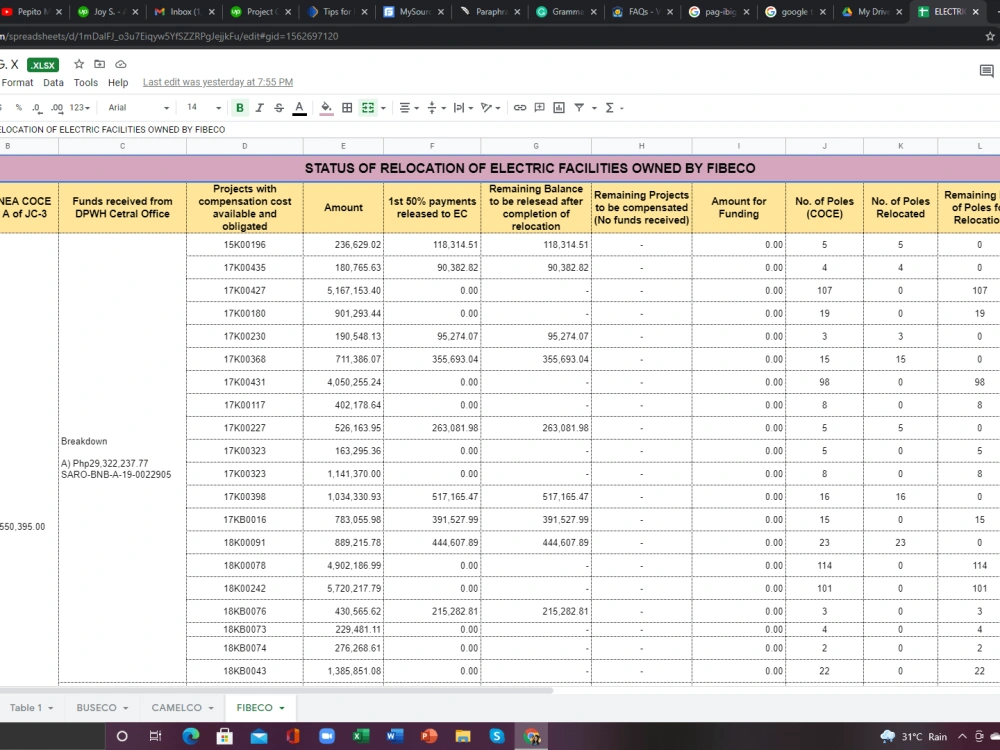Open the last edit history link
The image size is (1000, 750).
(x=217, y=82)
